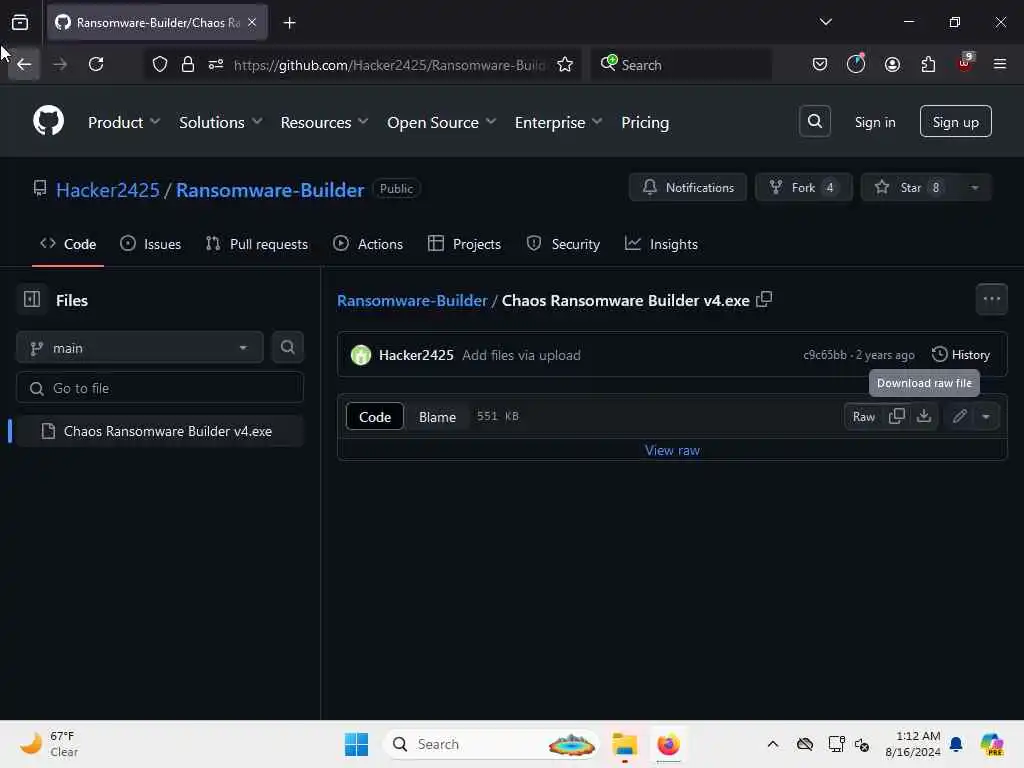Click the View raw link
Screen dimensions: 1024x768
[x=672, y=450]
